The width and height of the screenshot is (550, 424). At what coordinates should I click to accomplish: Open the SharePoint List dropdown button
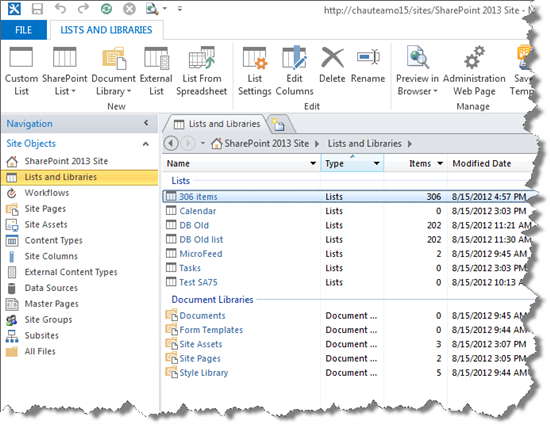[65, 71]
